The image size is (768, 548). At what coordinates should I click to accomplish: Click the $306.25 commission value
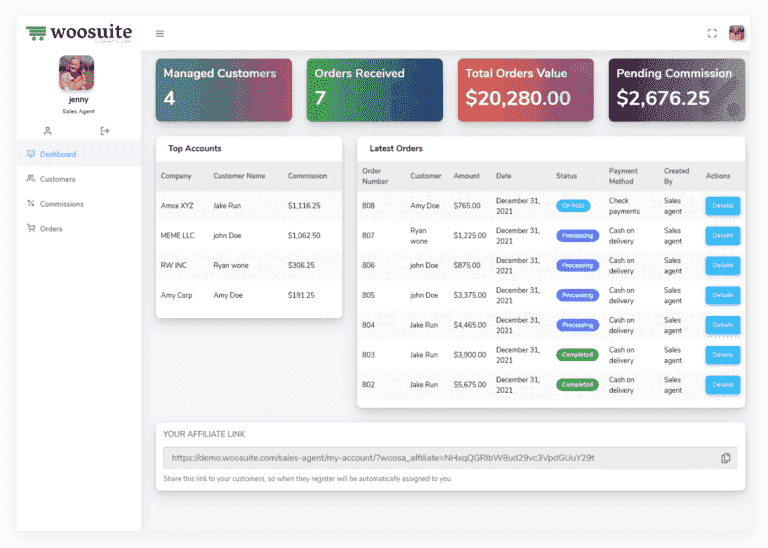[301, 265]
